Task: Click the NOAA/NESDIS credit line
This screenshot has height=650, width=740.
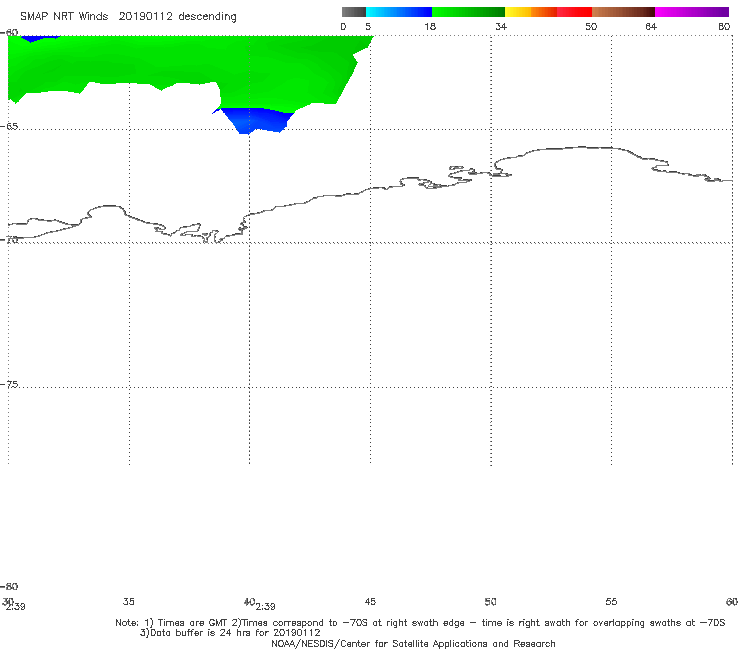Action: [x=413, y=643]
